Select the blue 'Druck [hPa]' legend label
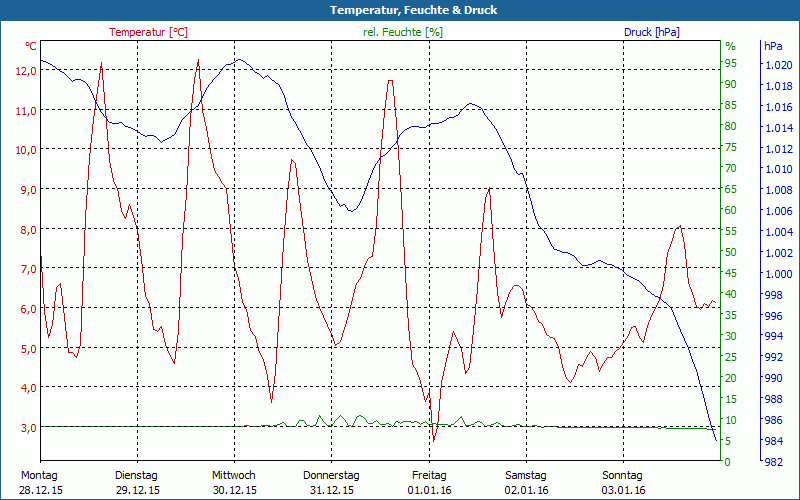The width and height of the screenshot is (800, 500). (x=651, y=32)
